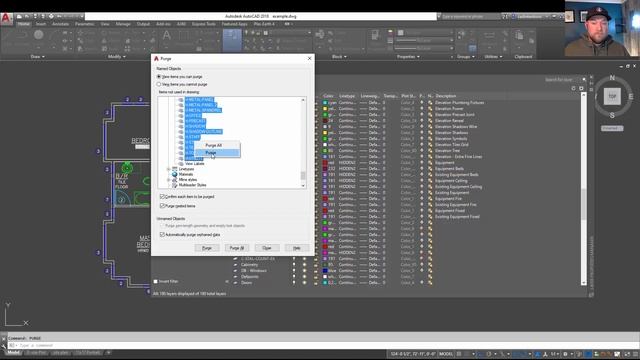Click the Purge All button at dialog bottom
This screenshot has width=640, height=360.
click(237, 248)
